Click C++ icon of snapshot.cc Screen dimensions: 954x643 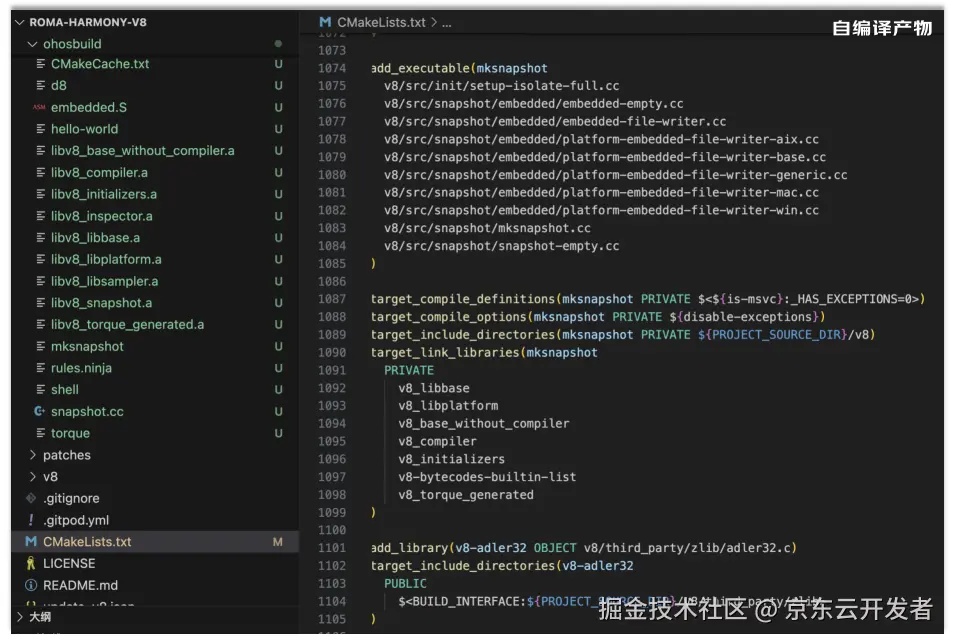click(x=40, y=412)
